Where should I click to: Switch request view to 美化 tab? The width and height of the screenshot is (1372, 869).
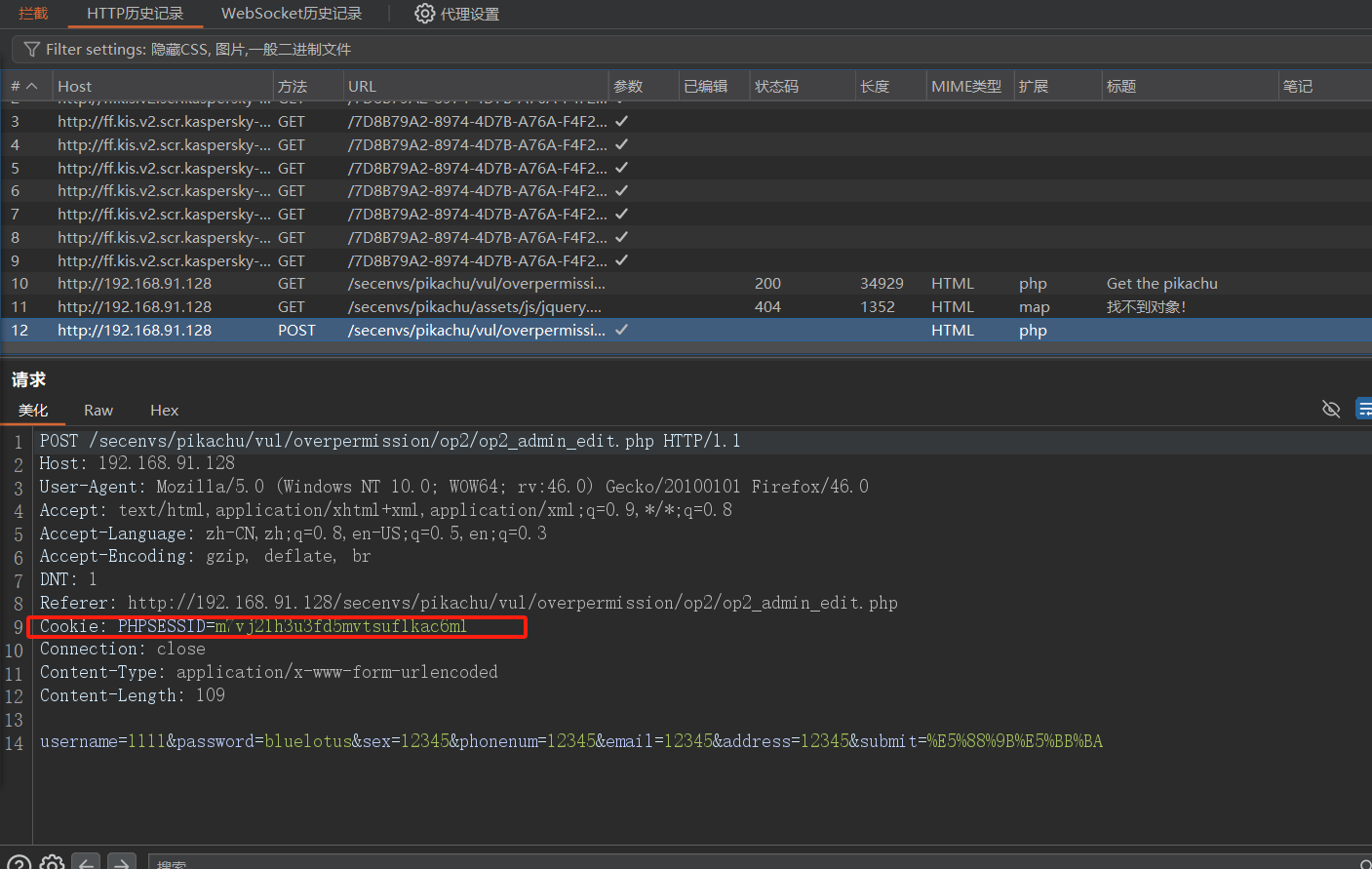[33, 411]
